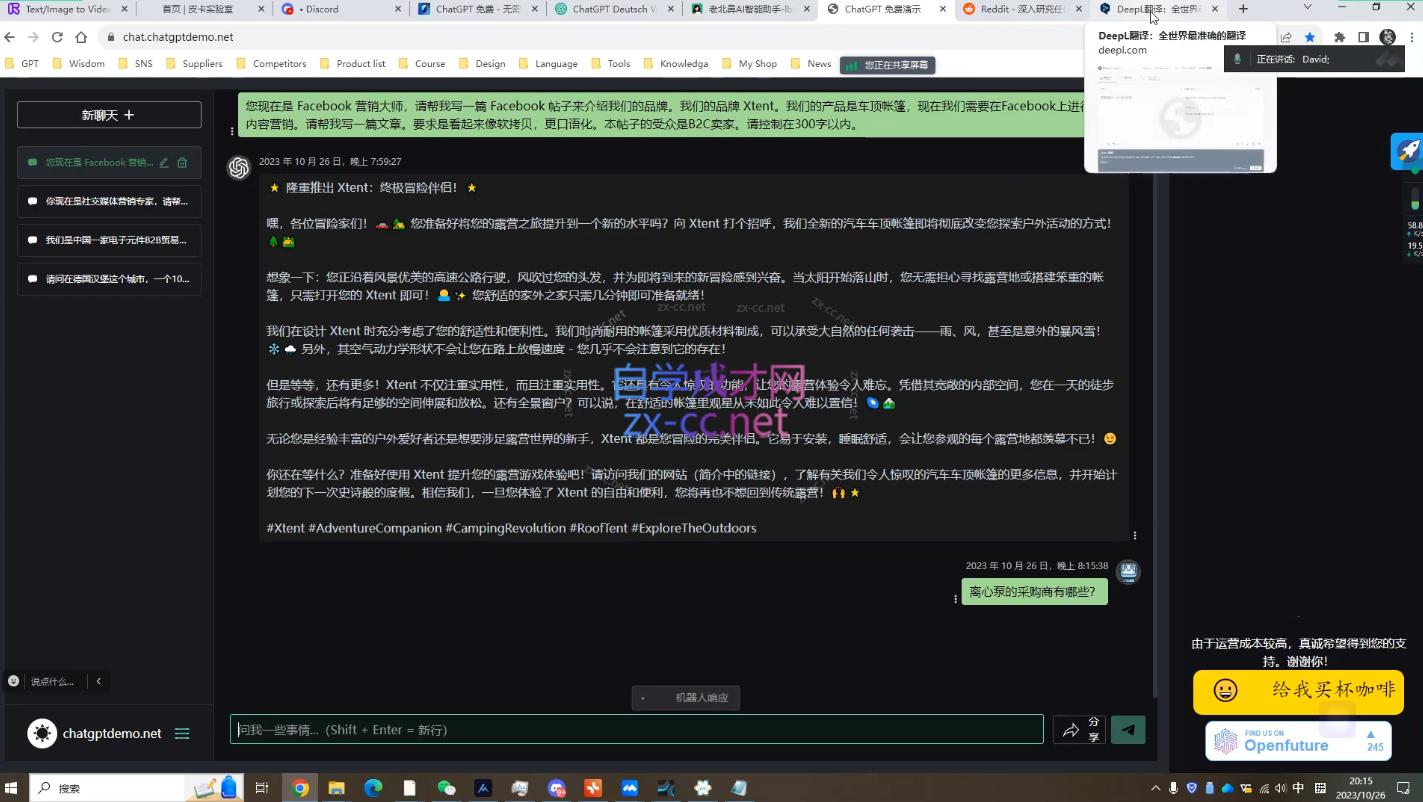Reload the page with the refresh icon
Image resolution: width=1423 pixels, height=802 pixels.
tap(57, 37)
